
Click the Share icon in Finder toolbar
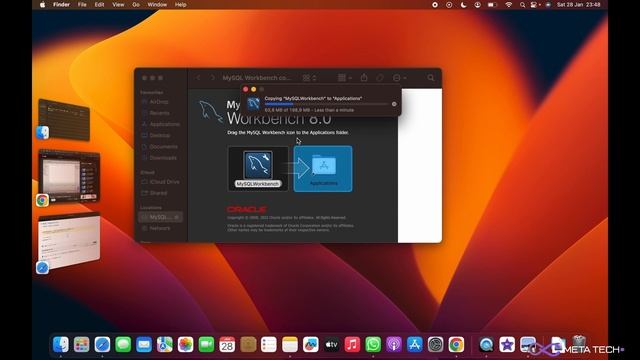click(364, 78)
